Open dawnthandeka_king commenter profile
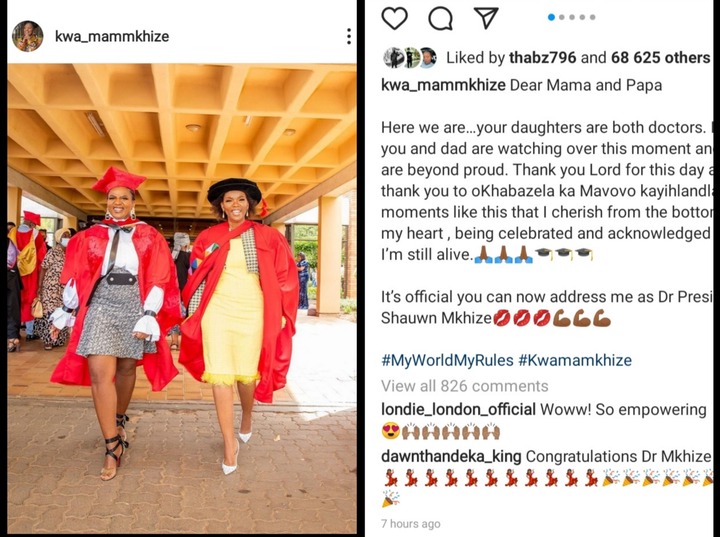The image size is (720, 537). click(451, 456)
